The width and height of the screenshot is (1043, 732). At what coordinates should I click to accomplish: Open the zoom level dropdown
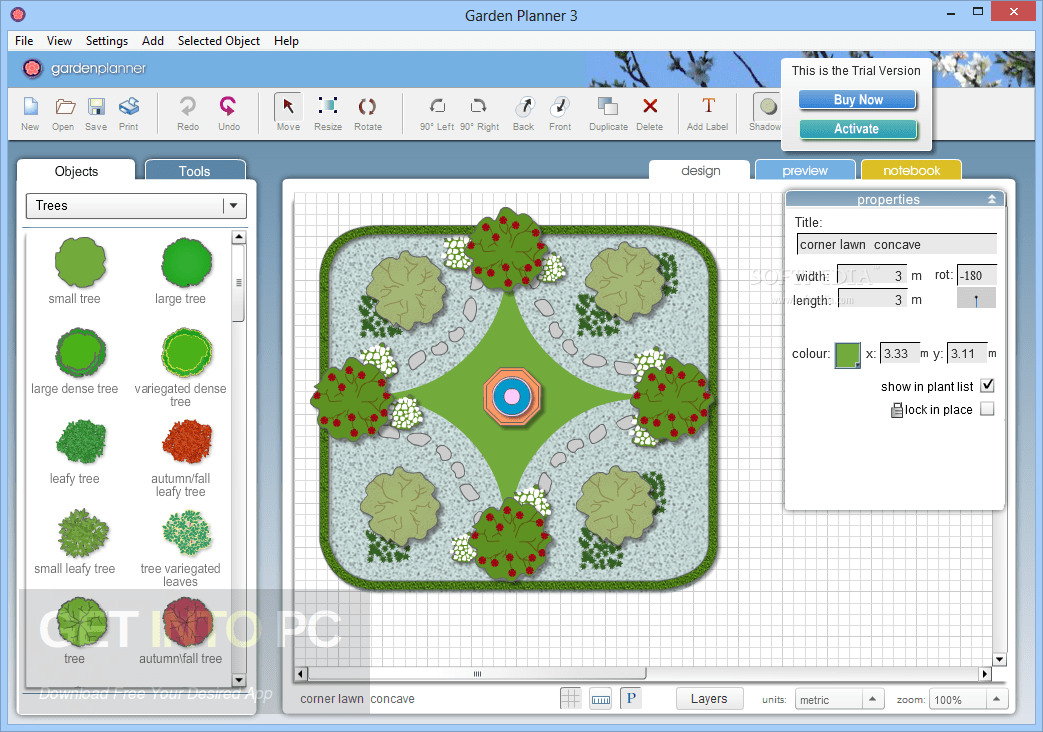pos(995,698)
